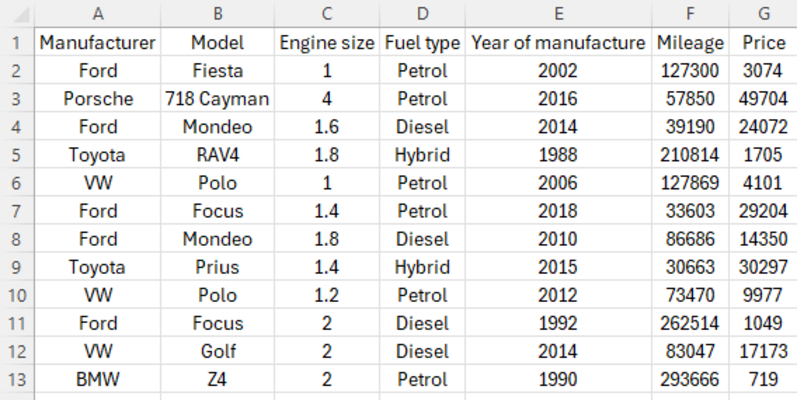Click the RAV4 model cell

coord(218,155)
